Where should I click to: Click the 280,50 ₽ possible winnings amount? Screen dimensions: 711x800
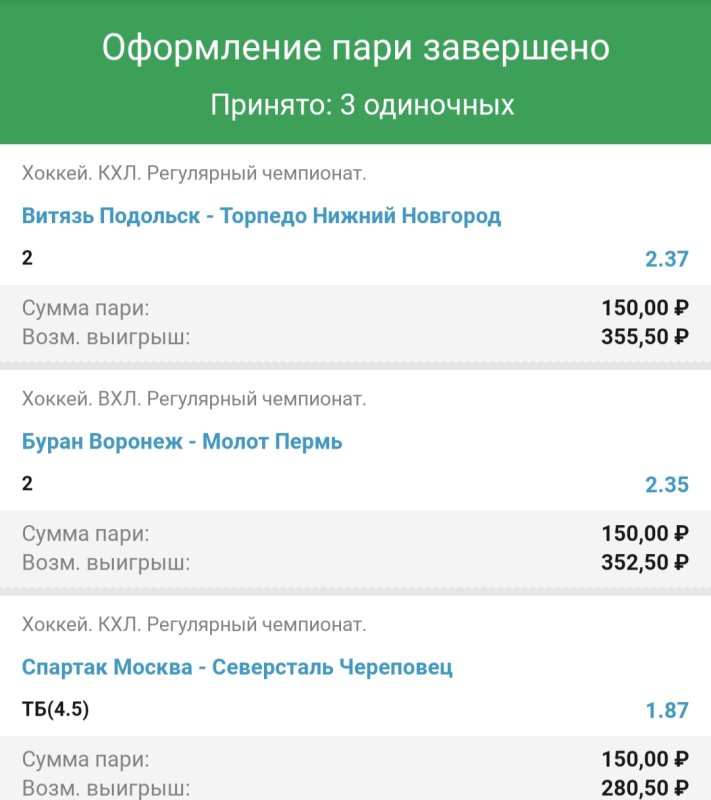tap(645, 788)
